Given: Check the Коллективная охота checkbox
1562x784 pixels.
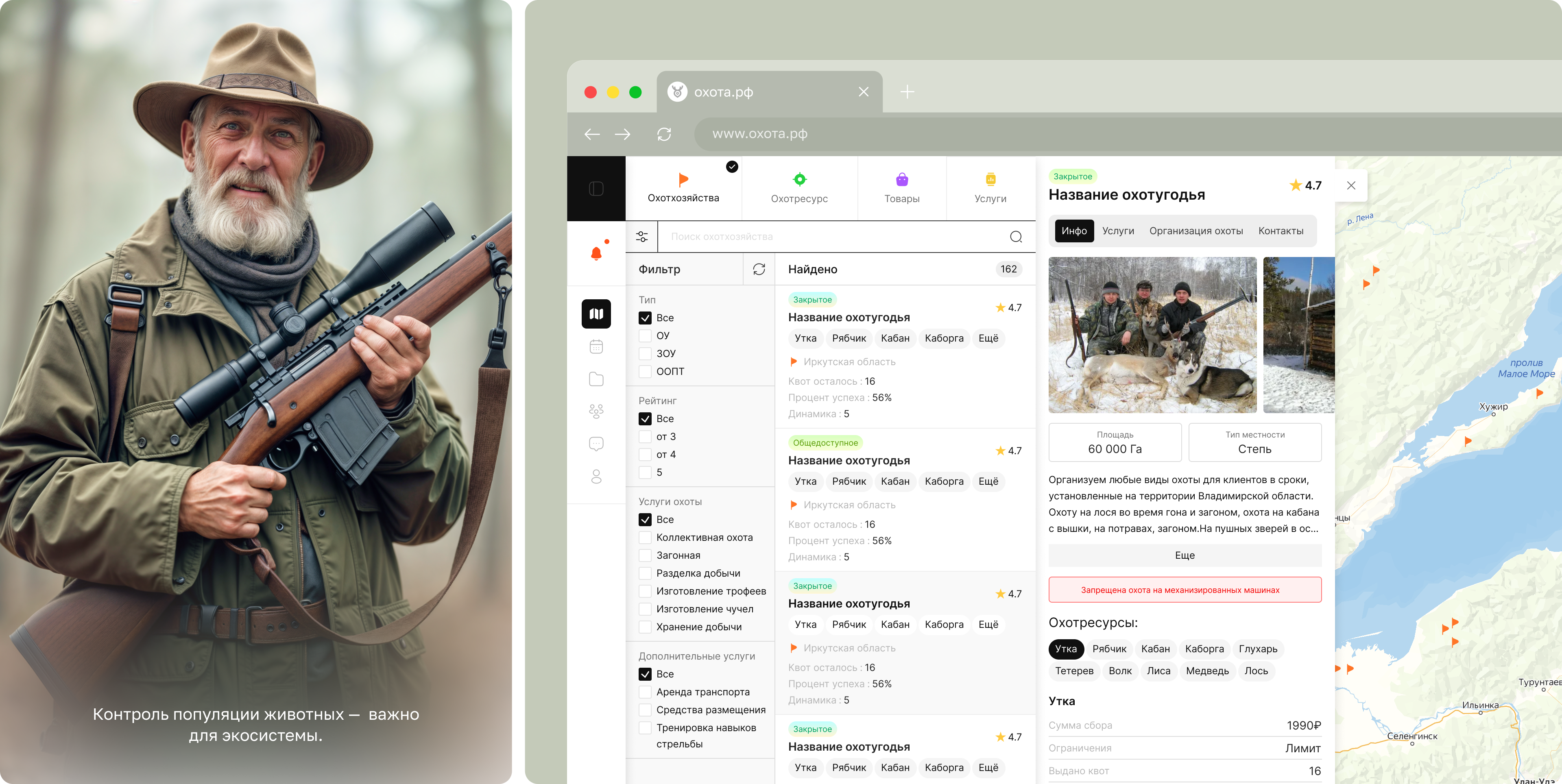Looking at the screenshot, I should [645, 538].
